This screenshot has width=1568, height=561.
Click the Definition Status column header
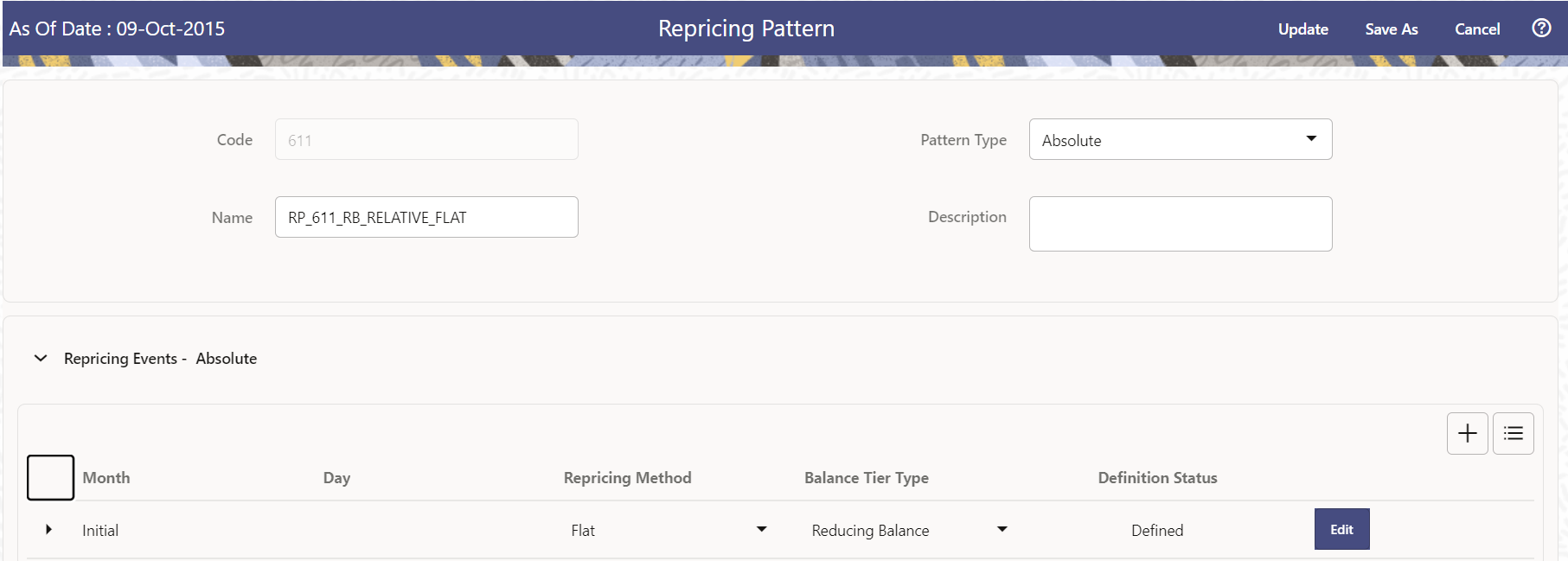1157,478
